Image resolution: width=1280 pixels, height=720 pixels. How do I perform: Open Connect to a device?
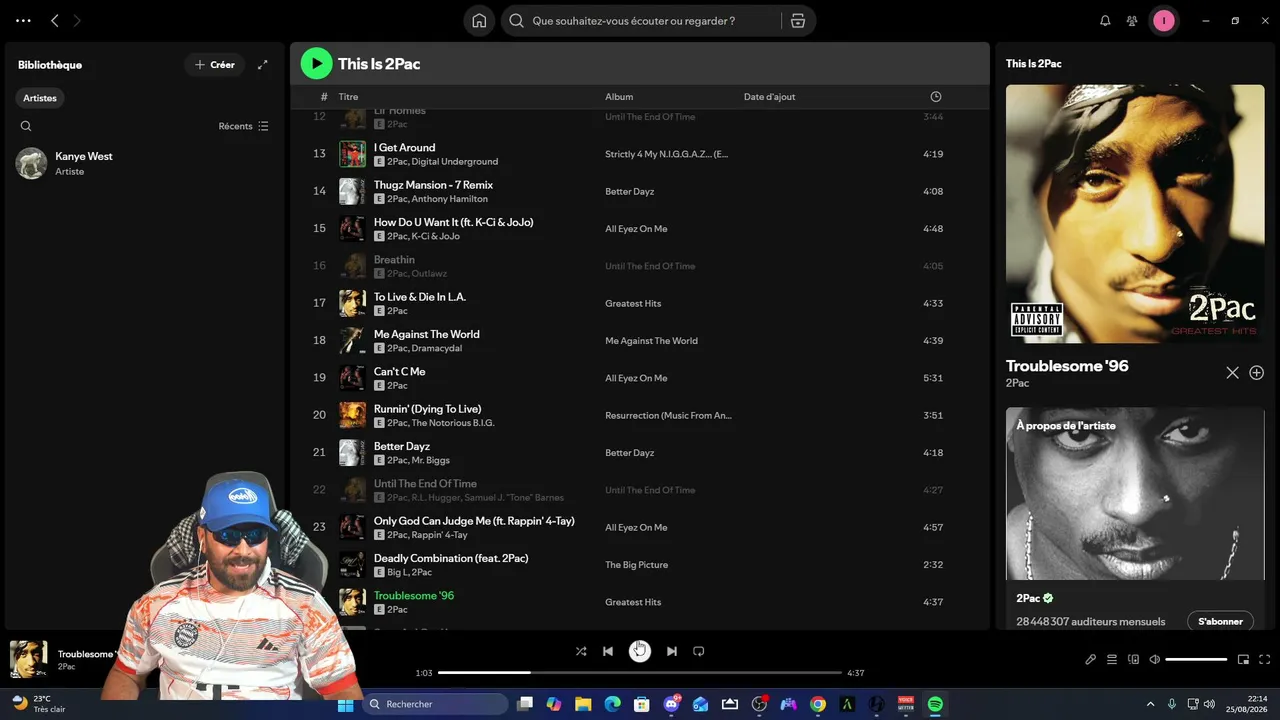coord(1133,660)
